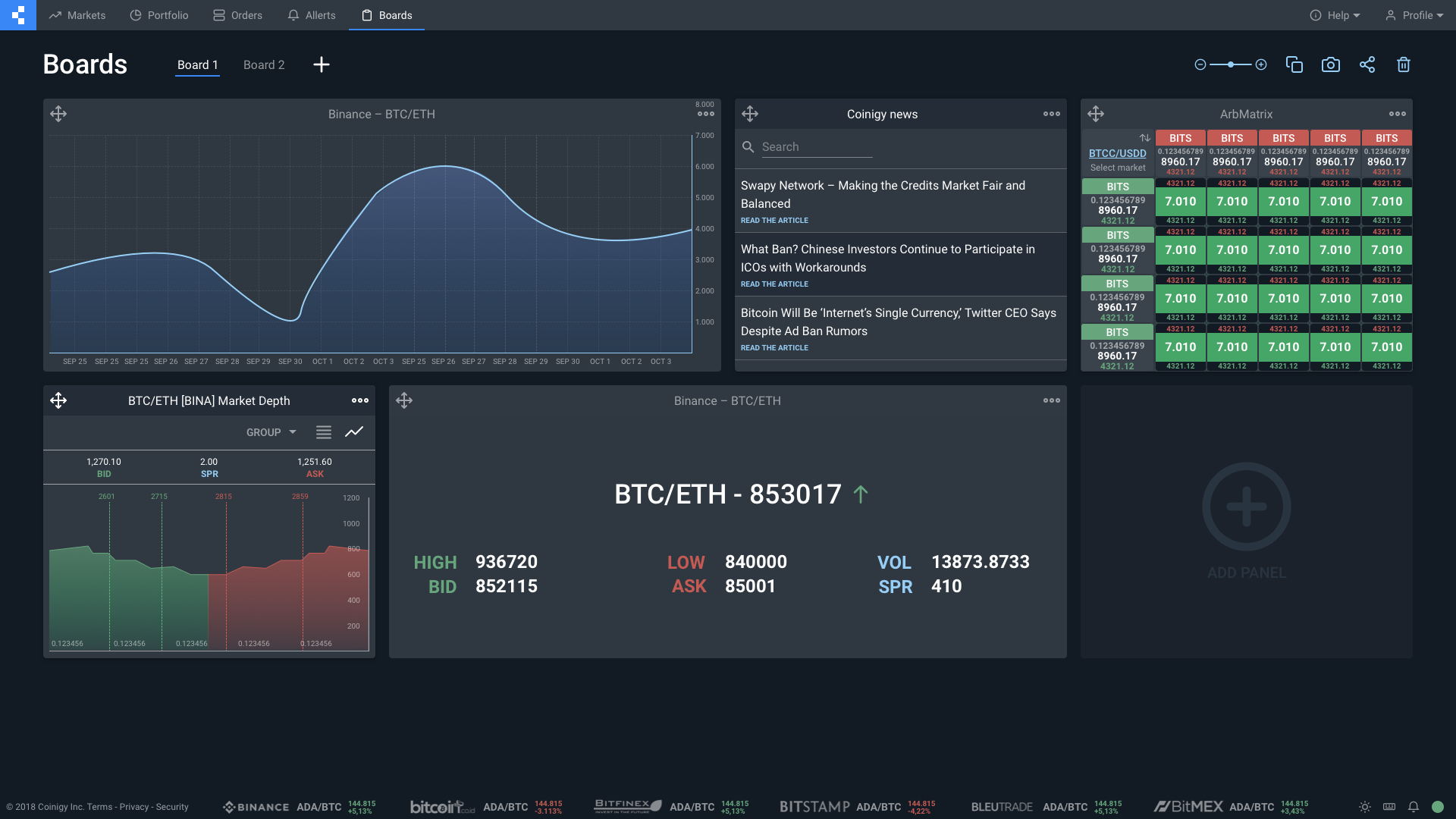Open the Portfolio menu item
This screenshot has height=819, width=1456.
click(x=159, y=15)
